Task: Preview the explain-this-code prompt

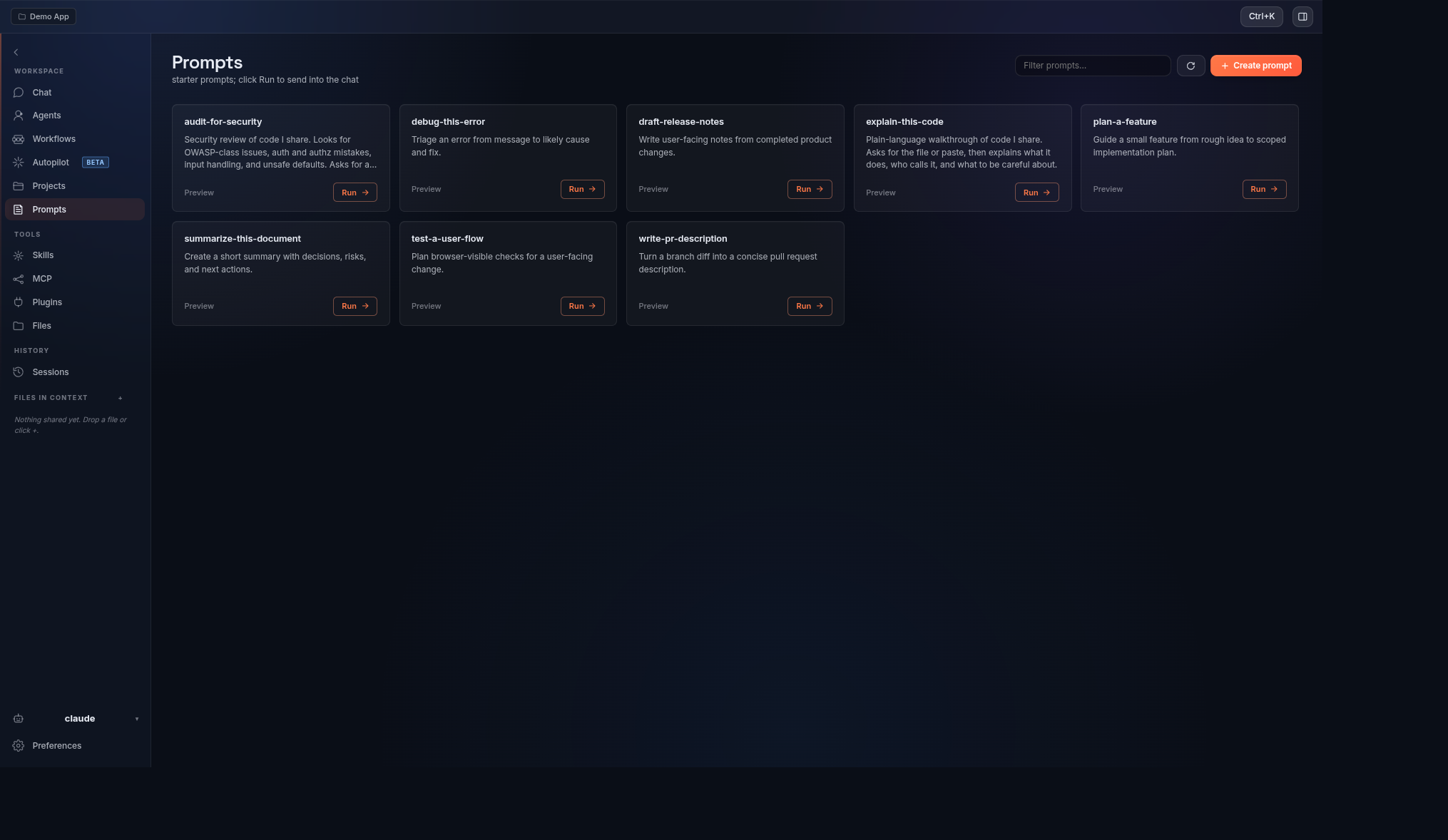Action: 880,193
